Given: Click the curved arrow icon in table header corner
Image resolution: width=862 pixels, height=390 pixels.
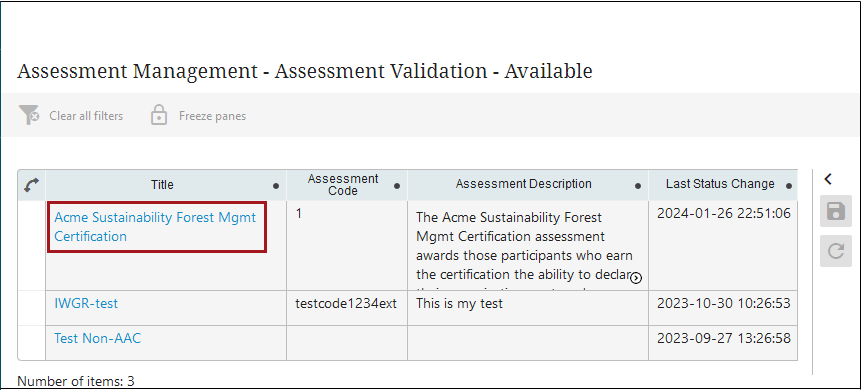Looking at the screenshot, I should coord(32,185).
